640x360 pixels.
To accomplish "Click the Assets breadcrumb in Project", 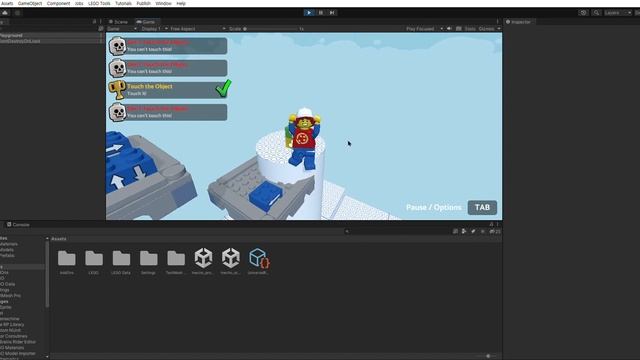I will pos(59,239).
